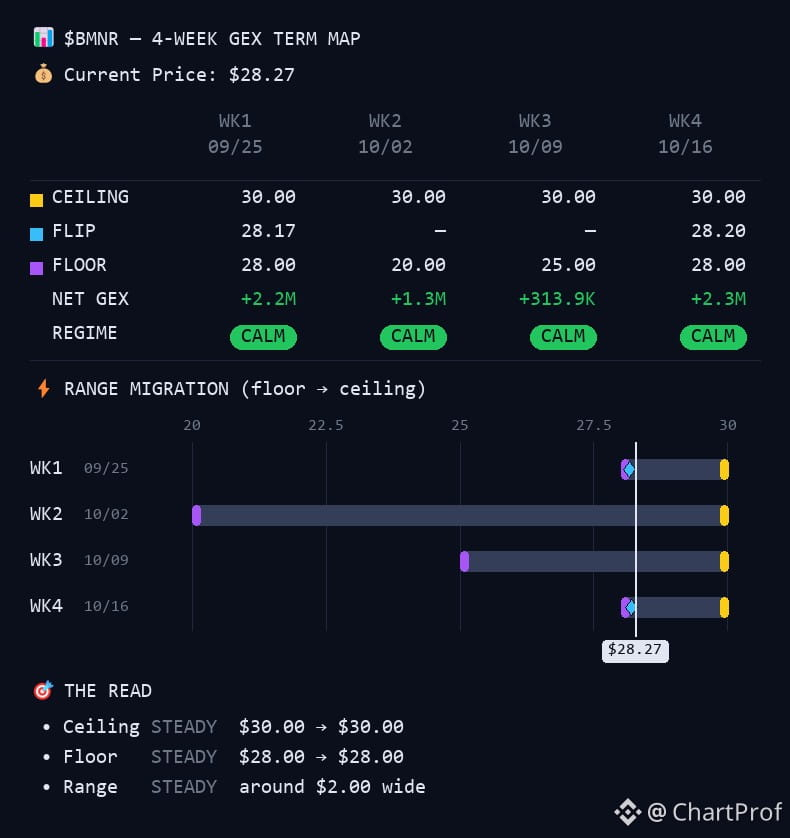Screen dimensions: 790x838
Task: Click the yellow CEILING legend square
Action: 36,200
